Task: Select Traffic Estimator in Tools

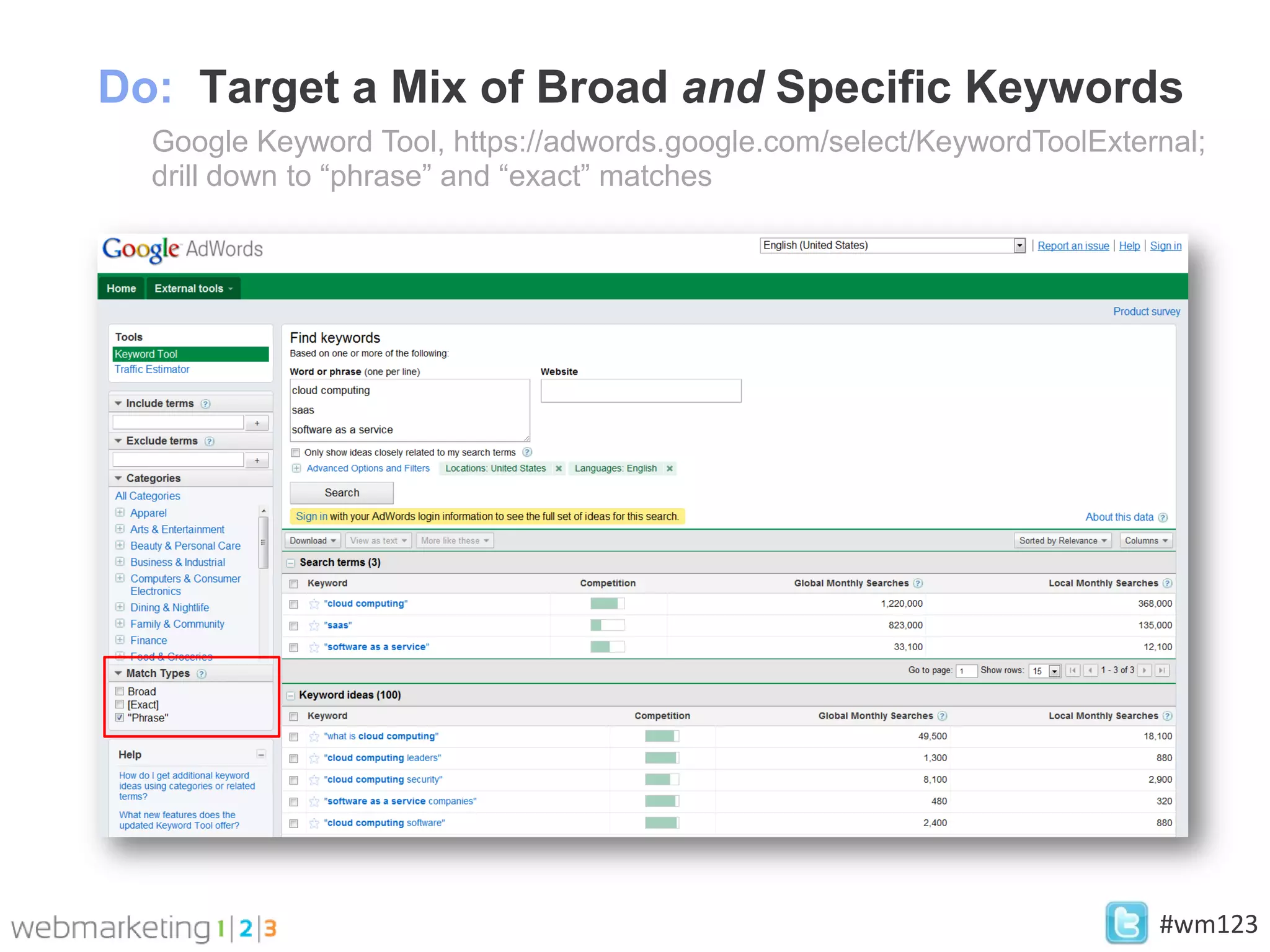Action: (152, 369)
